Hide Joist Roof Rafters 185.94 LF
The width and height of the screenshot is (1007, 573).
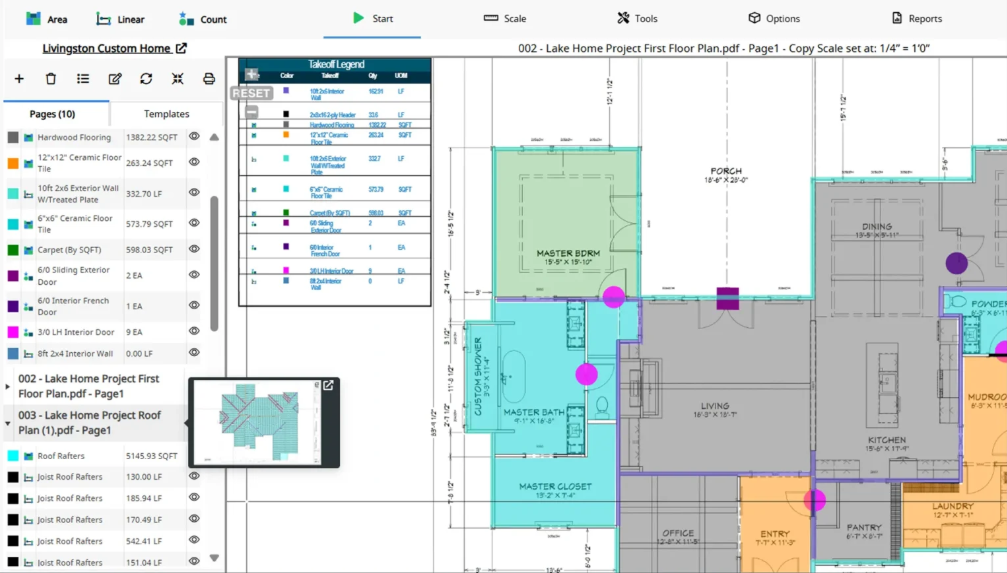pyautogui.click(x=194, y=497)
